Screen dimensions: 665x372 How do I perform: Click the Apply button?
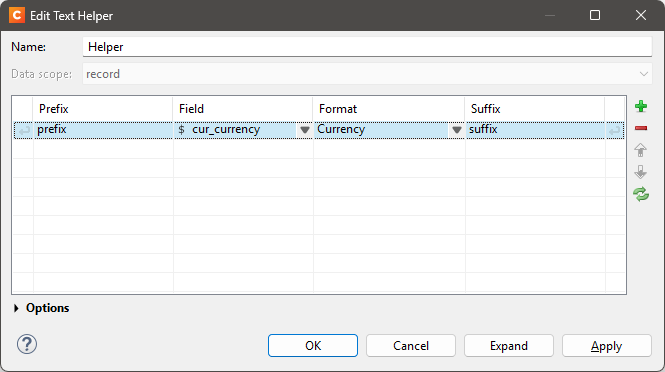[606, 346]
